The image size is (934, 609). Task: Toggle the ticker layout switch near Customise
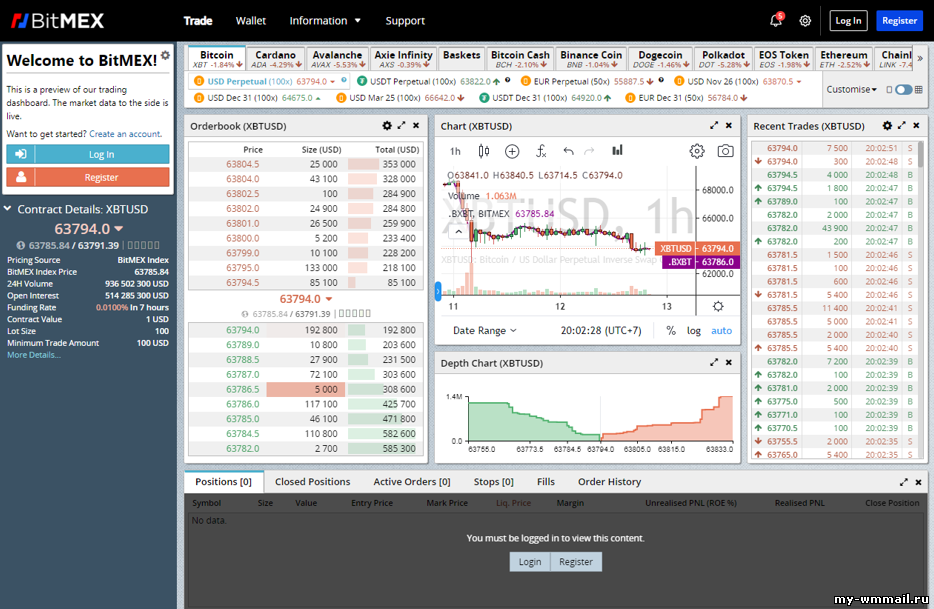click(x=904, y=89)
